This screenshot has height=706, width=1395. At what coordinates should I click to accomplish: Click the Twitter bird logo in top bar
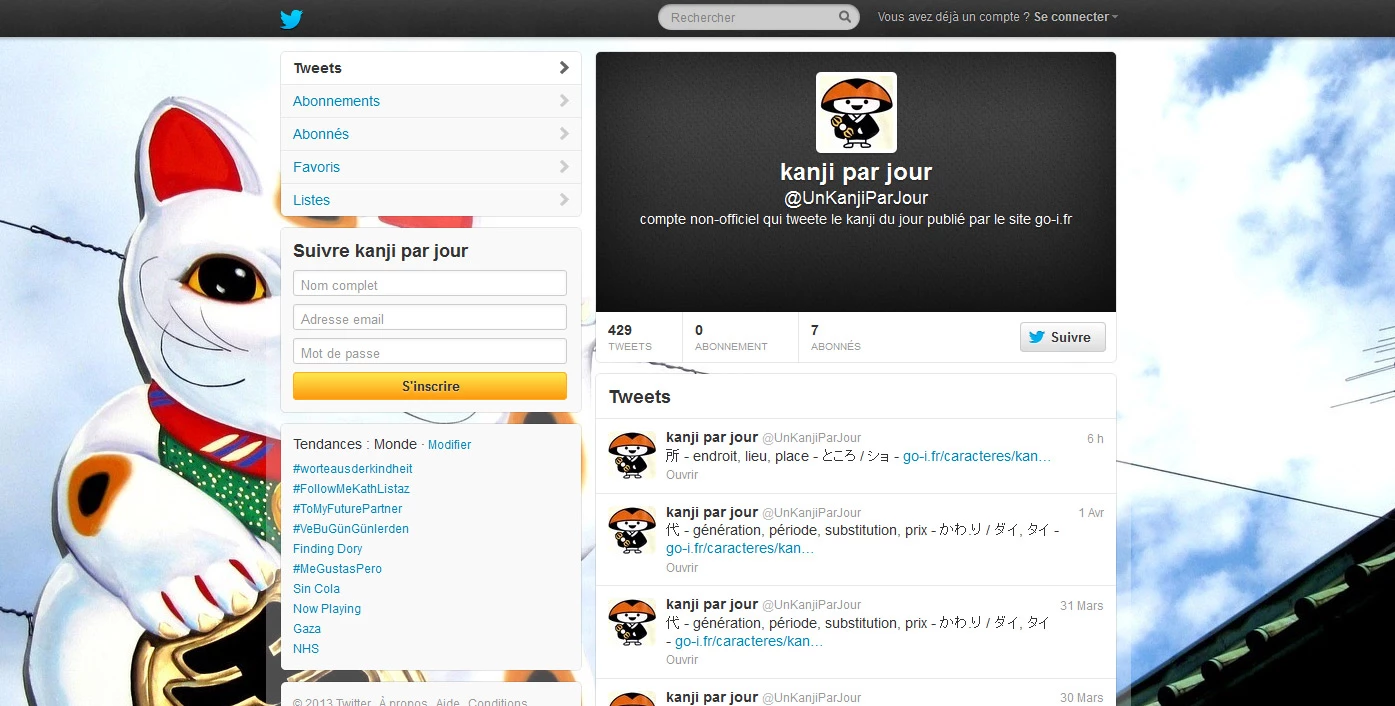tap(291, 18)
